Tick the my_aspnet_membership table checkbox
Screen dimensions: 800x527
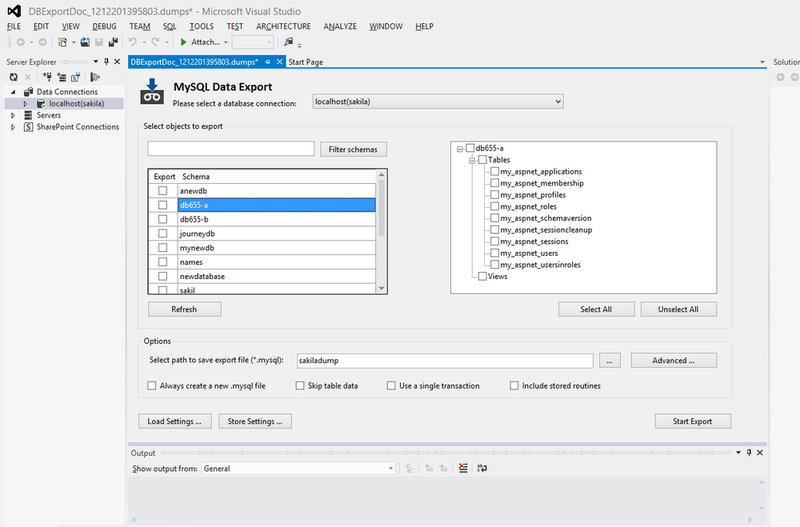494,183
